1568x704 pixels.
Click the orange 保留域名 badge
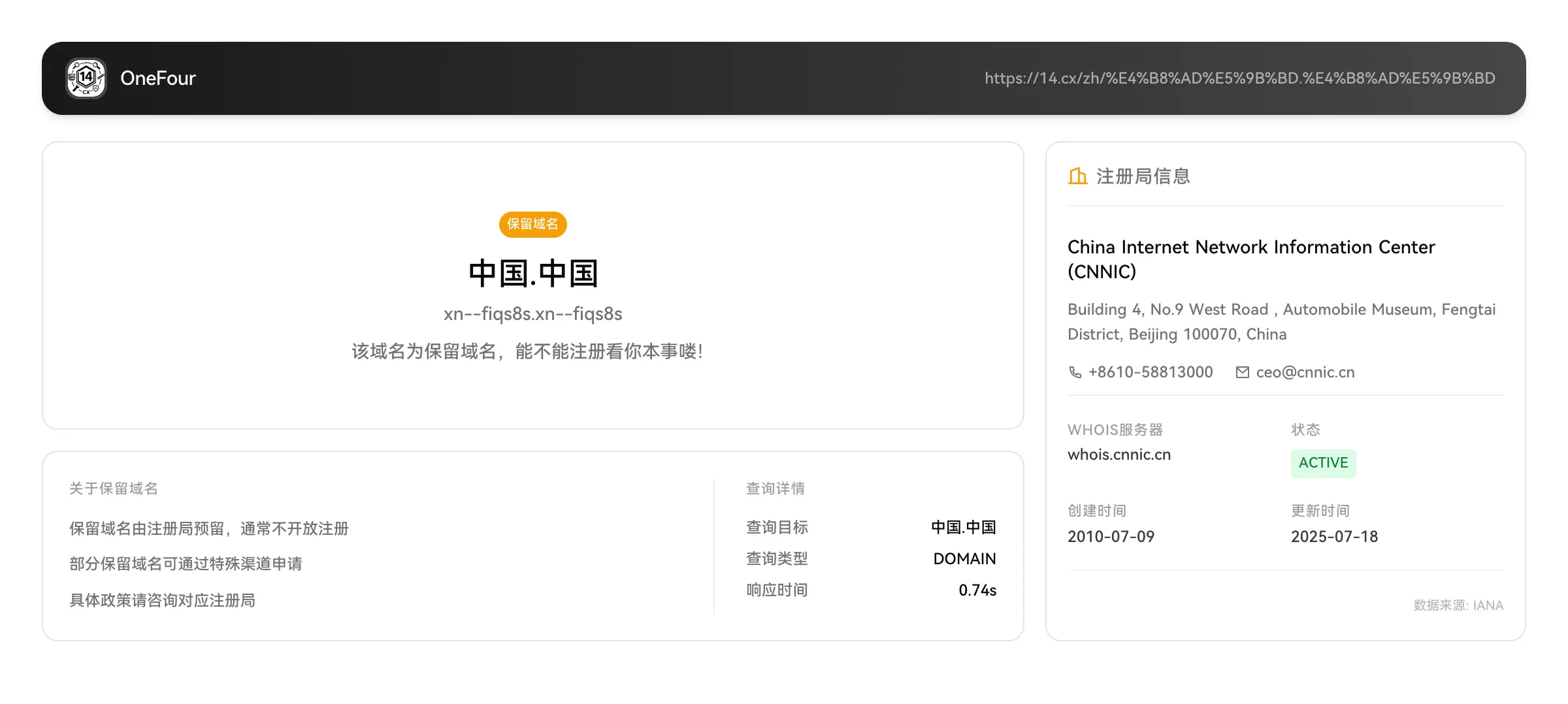point(533,224)
